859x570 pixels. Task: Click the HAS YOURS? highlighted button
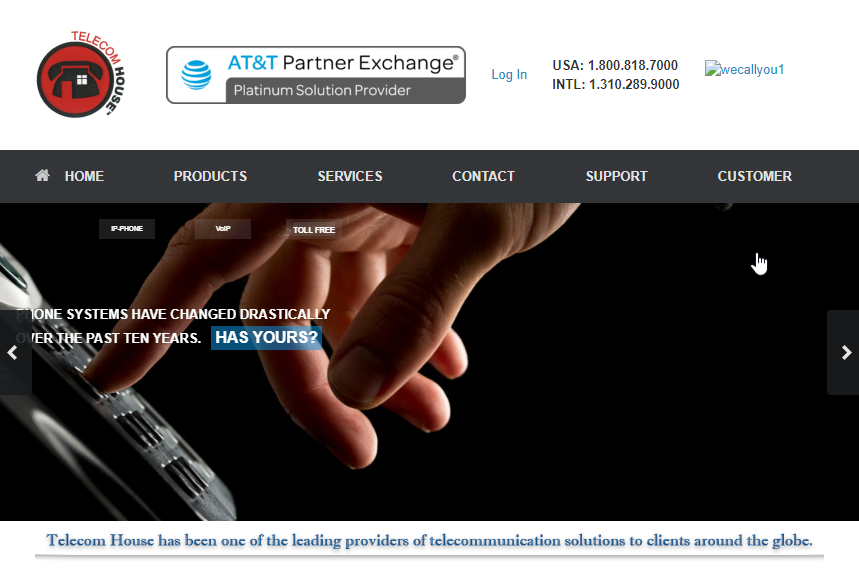coord(266,337)
